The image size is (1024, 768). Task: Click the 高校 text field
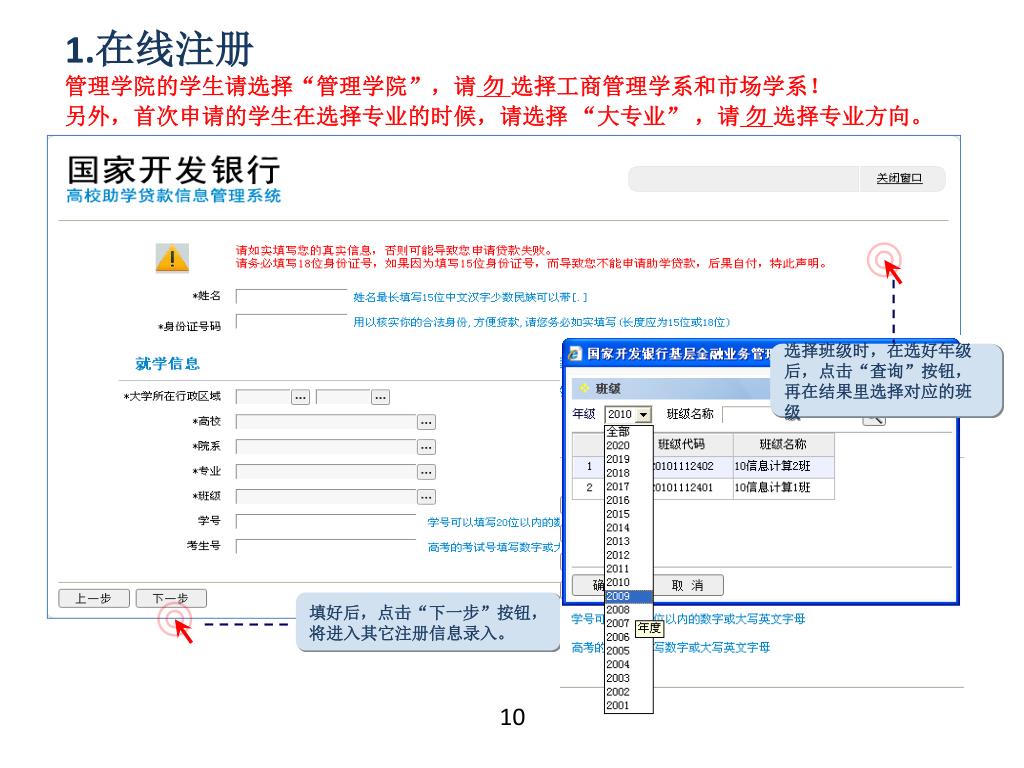tap(327, 423)
